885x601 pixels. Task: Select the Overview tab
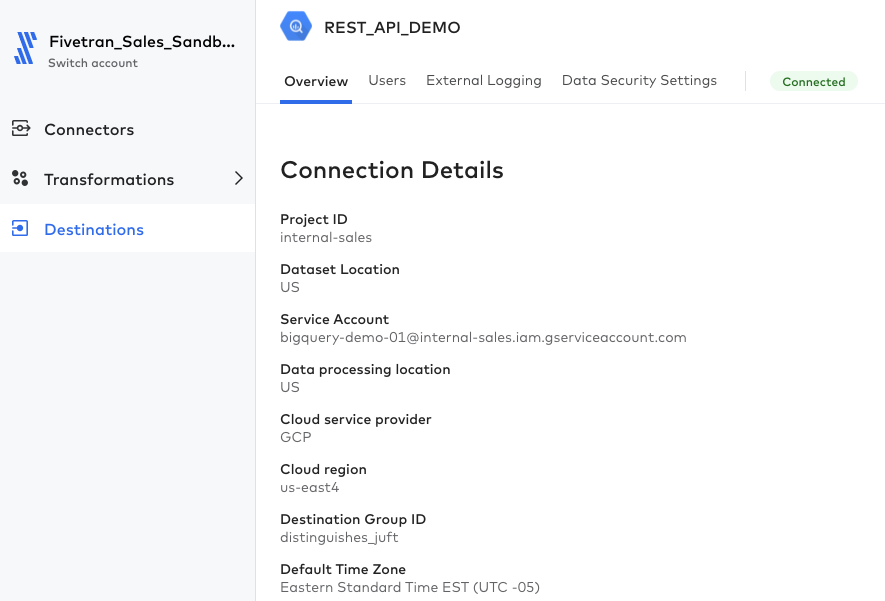[316, 81]
